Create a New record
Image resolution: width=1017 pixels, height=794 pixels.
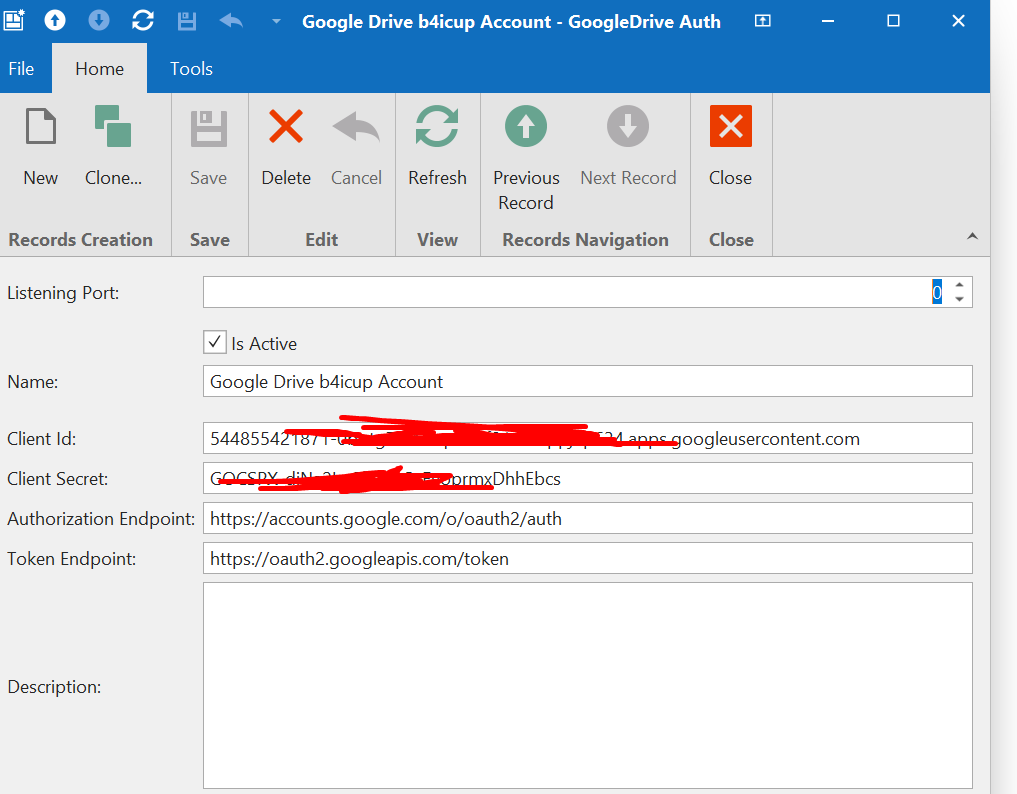tap(41, 147)
